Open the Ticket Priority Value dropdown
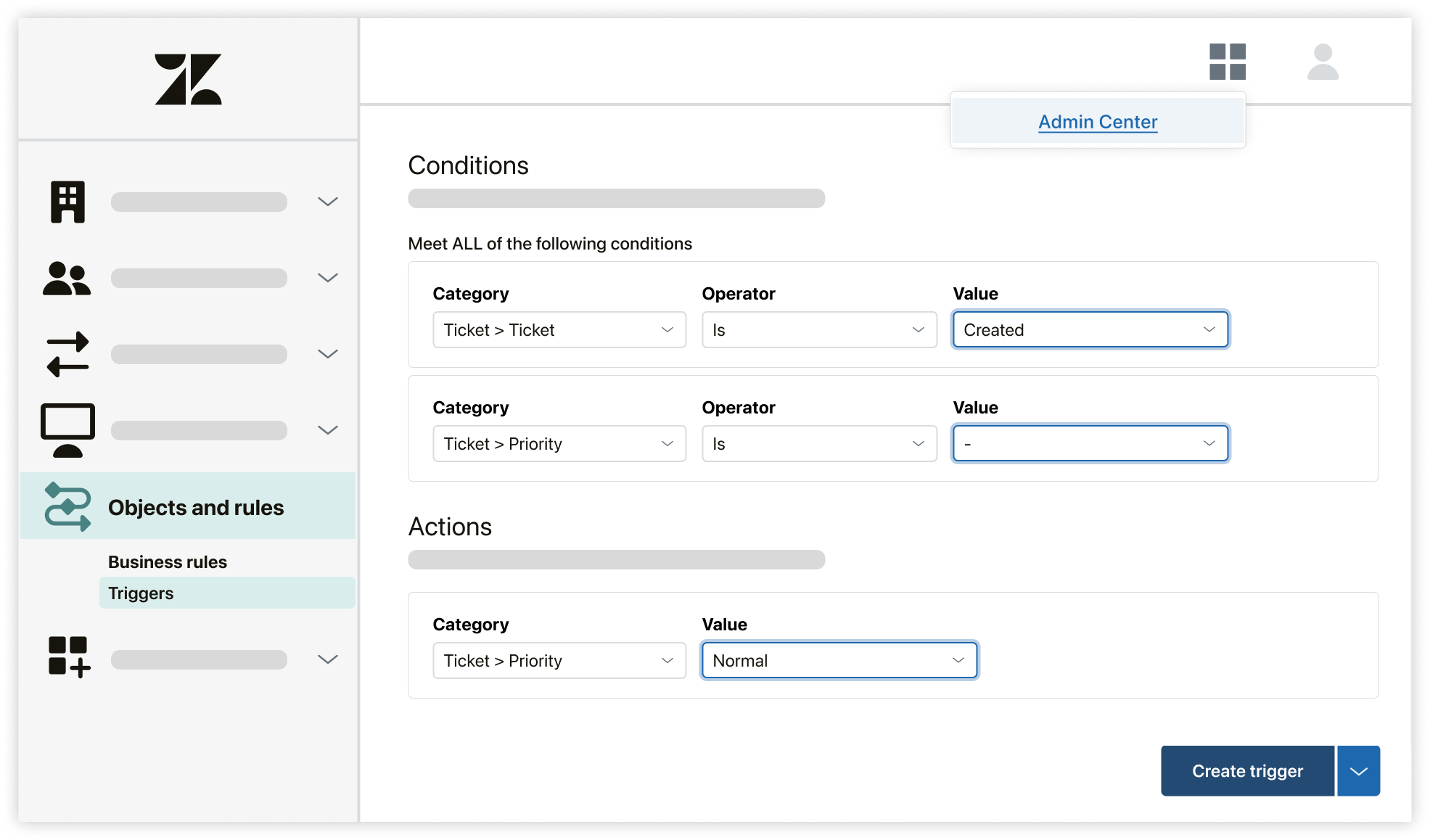 pyautogui.click(x=1089, y=443)
